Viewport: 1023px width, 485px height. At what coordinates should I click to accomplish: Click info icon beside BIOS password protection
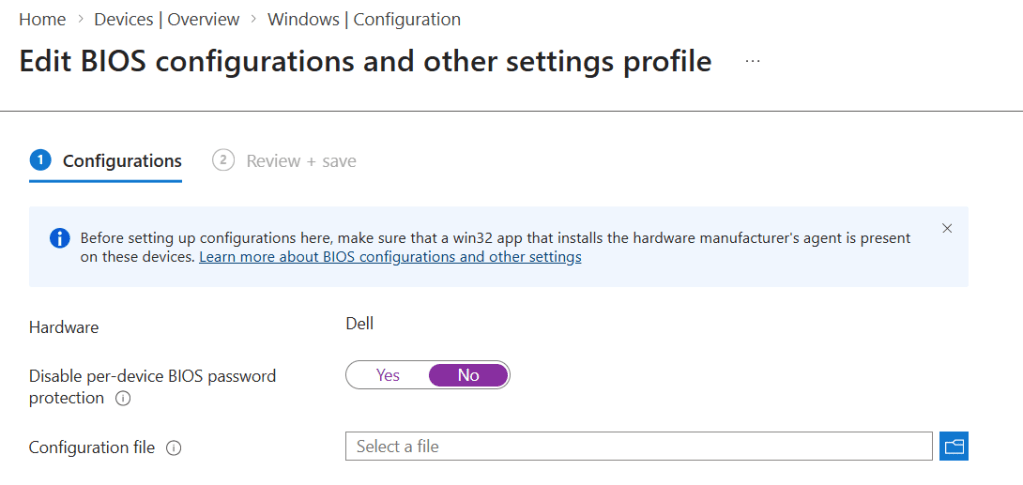123,399
